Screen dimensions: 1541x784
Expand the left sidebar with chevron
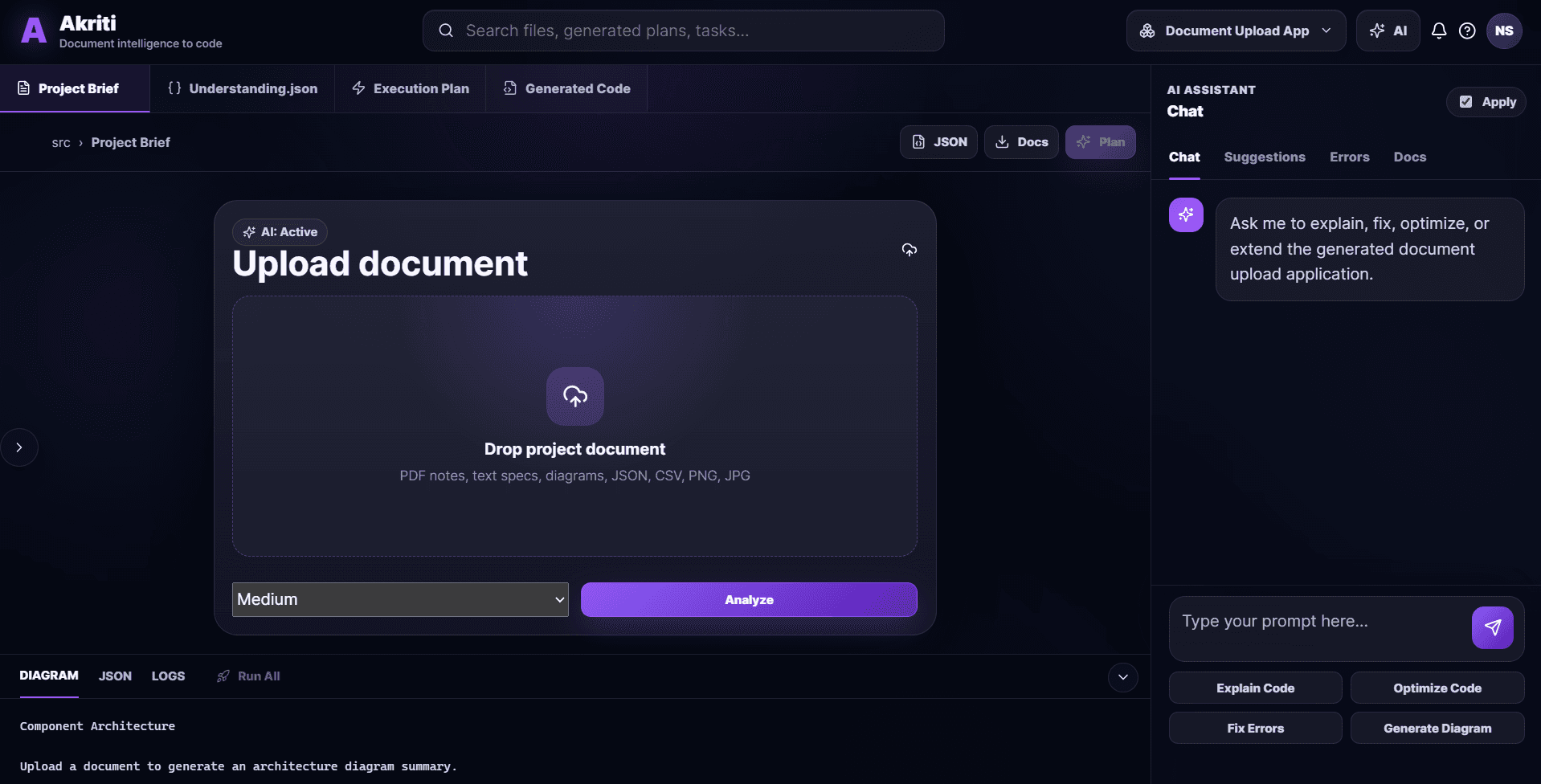[x=19, y=447]
